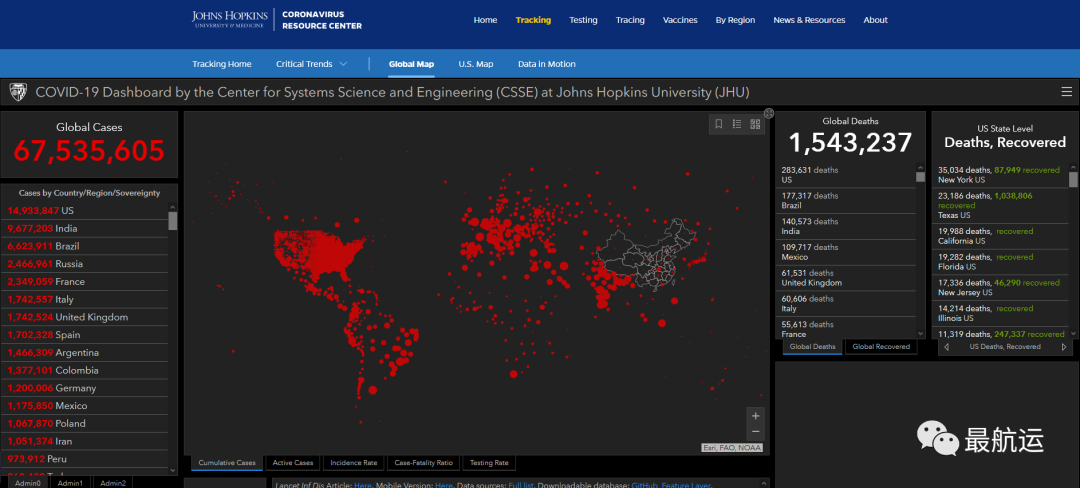Open the Home nav item

[x=485, y=20]
